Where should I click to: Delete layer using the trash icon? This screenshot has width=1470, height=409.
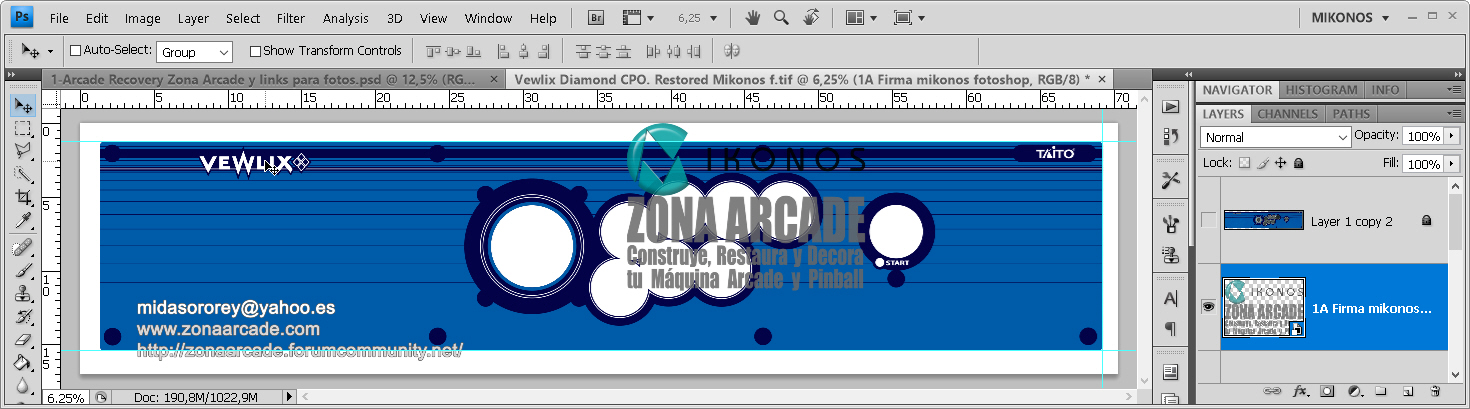(1434, 391)
